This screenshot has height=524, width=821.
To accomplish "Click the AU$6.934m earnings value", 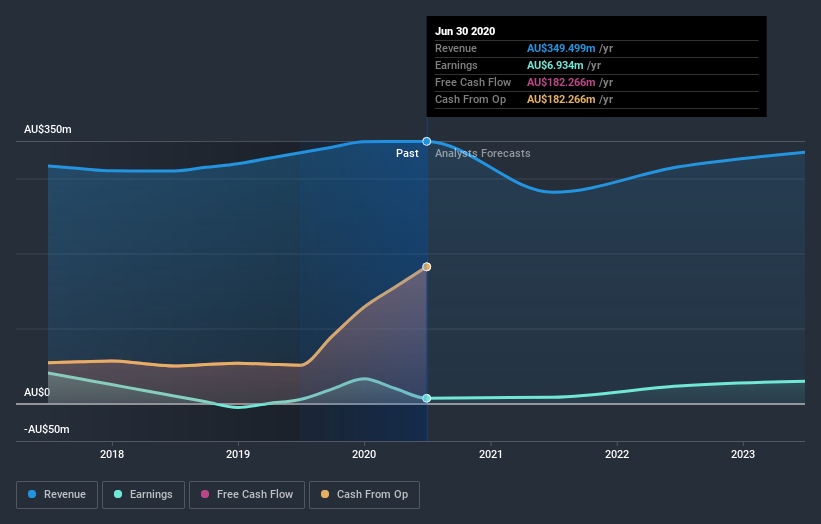I will (x=555, y=65).
